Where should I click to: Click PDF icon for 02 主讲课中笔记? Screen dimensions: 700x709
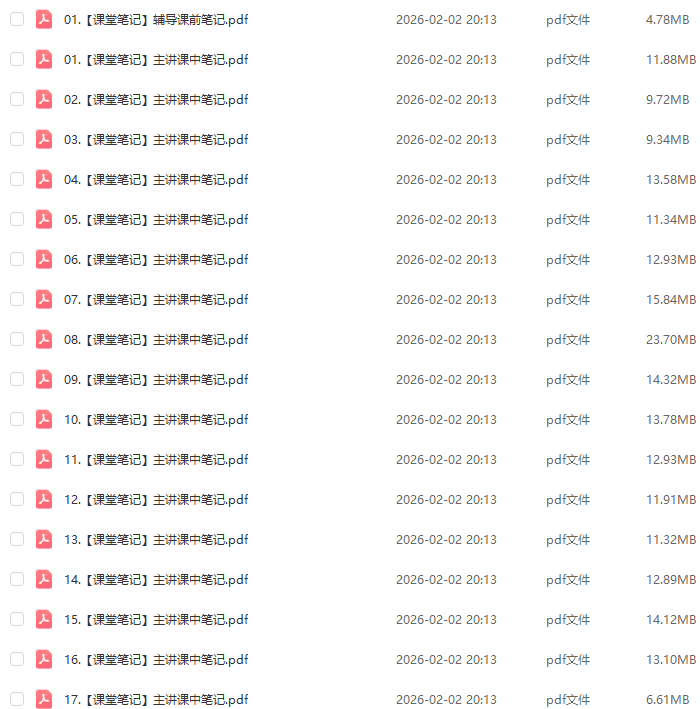coord(44,99)
